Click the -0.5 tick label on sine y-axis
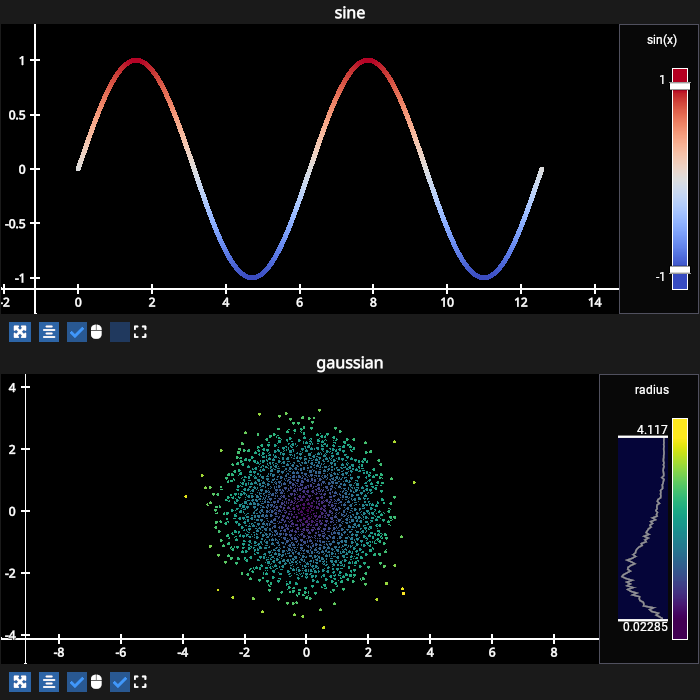Screen dimensions: 700x700 (16, 224)
